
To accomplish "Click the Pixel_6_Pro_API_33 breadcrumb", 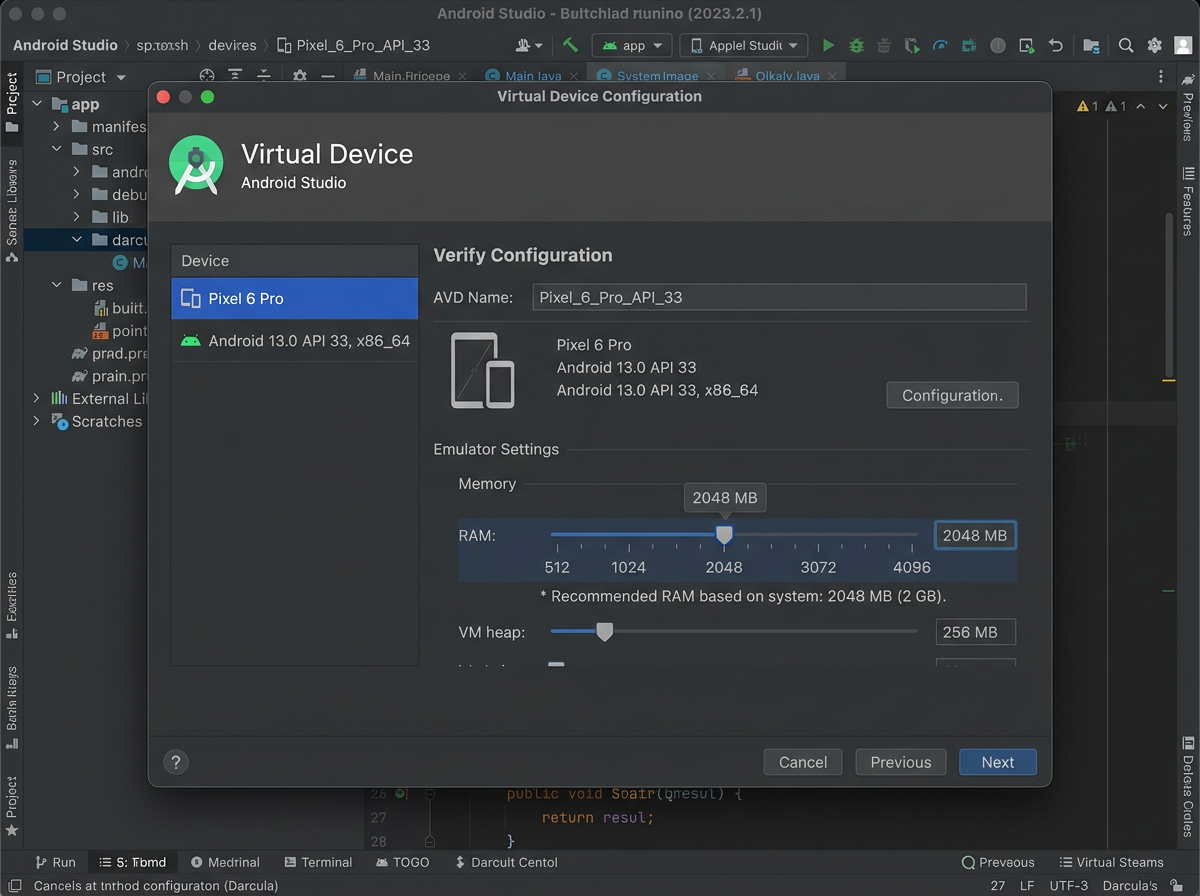I will coord(353,45).
